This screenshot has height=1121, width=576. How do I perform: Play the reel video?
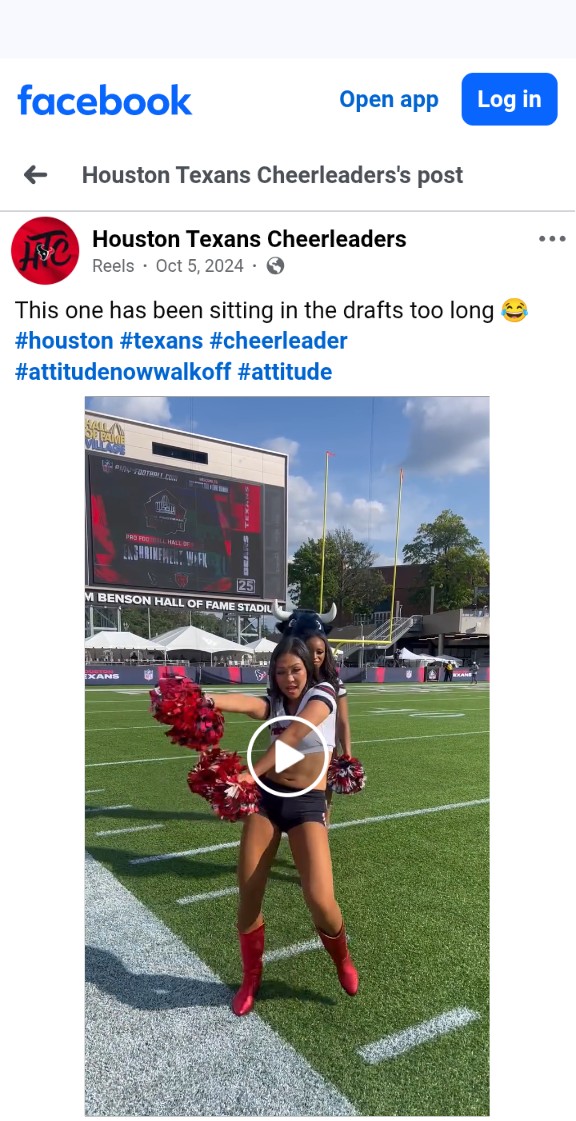coord(287,756)
